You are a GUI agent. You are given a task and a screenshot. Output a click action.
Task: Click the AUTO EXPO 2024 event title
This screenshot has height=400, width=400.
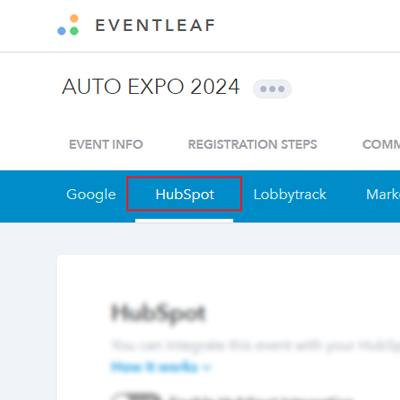[x=151, y=87]
